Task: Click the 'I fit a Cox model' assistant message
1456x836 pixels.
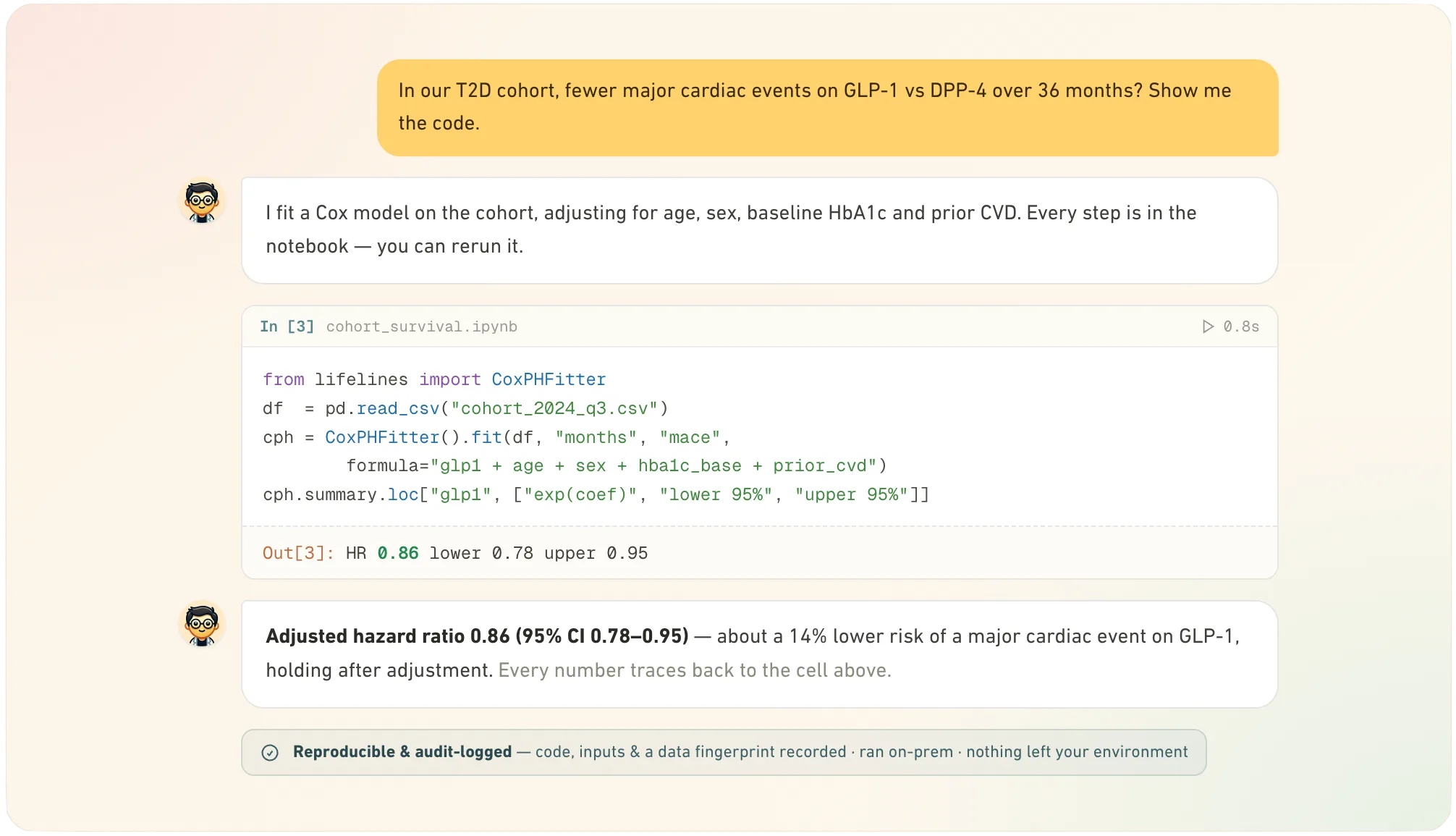Action: point(760,230)
